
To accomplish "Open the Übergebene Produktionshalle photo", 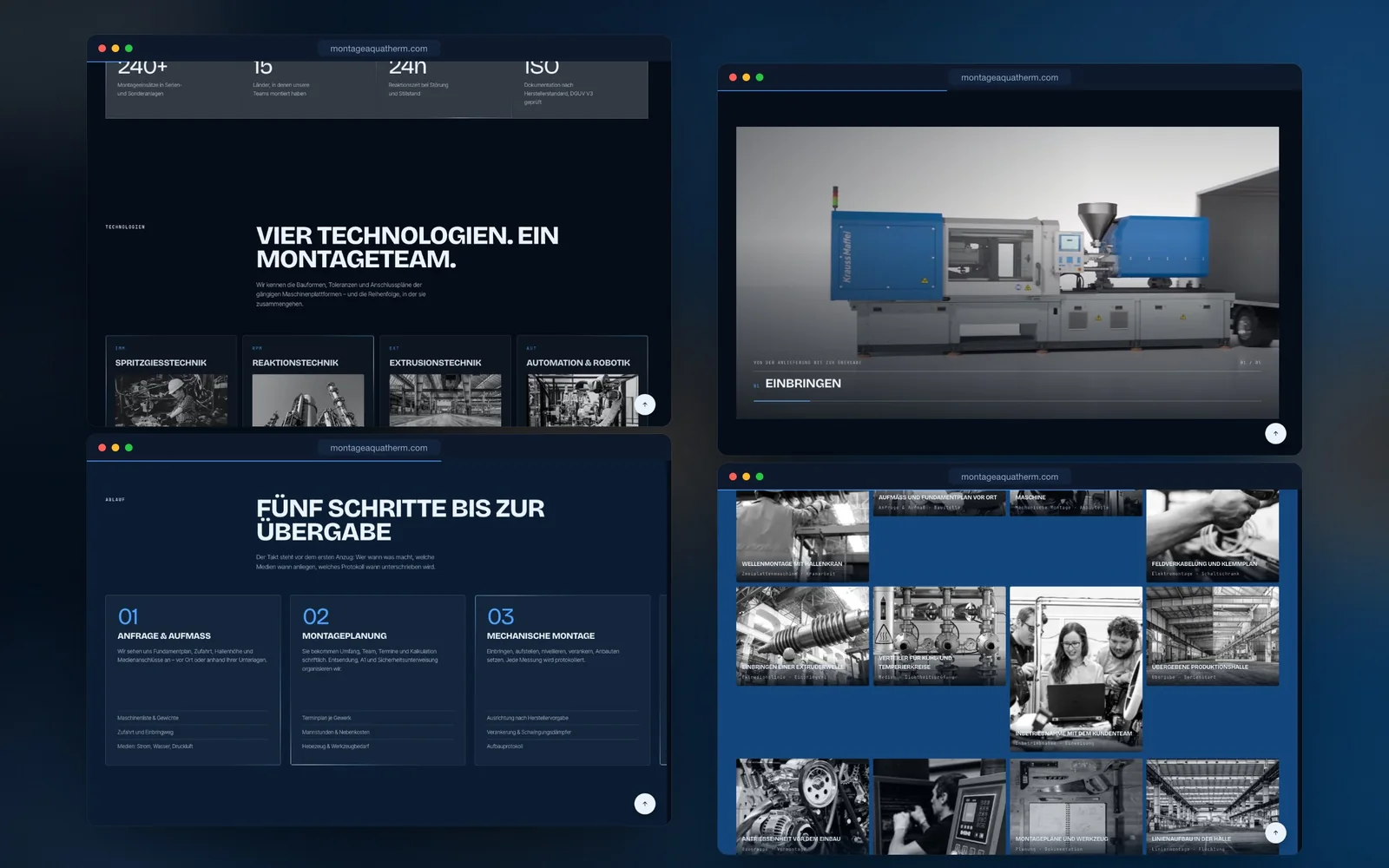I will pos(1212,636).
